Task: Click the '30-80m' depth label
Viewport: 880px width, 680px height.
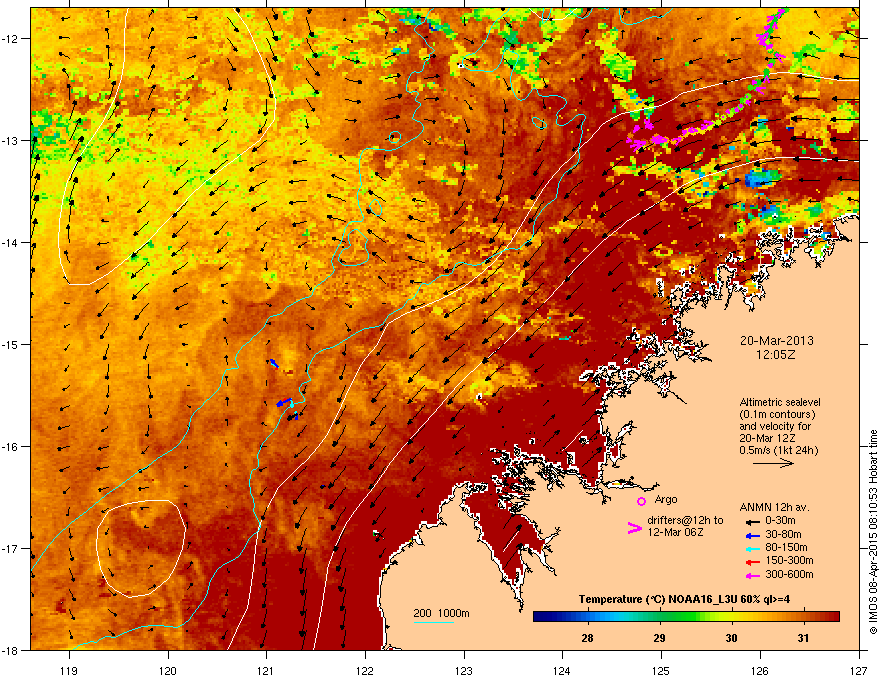Action: pyautogui.click(x=783, y=535)
